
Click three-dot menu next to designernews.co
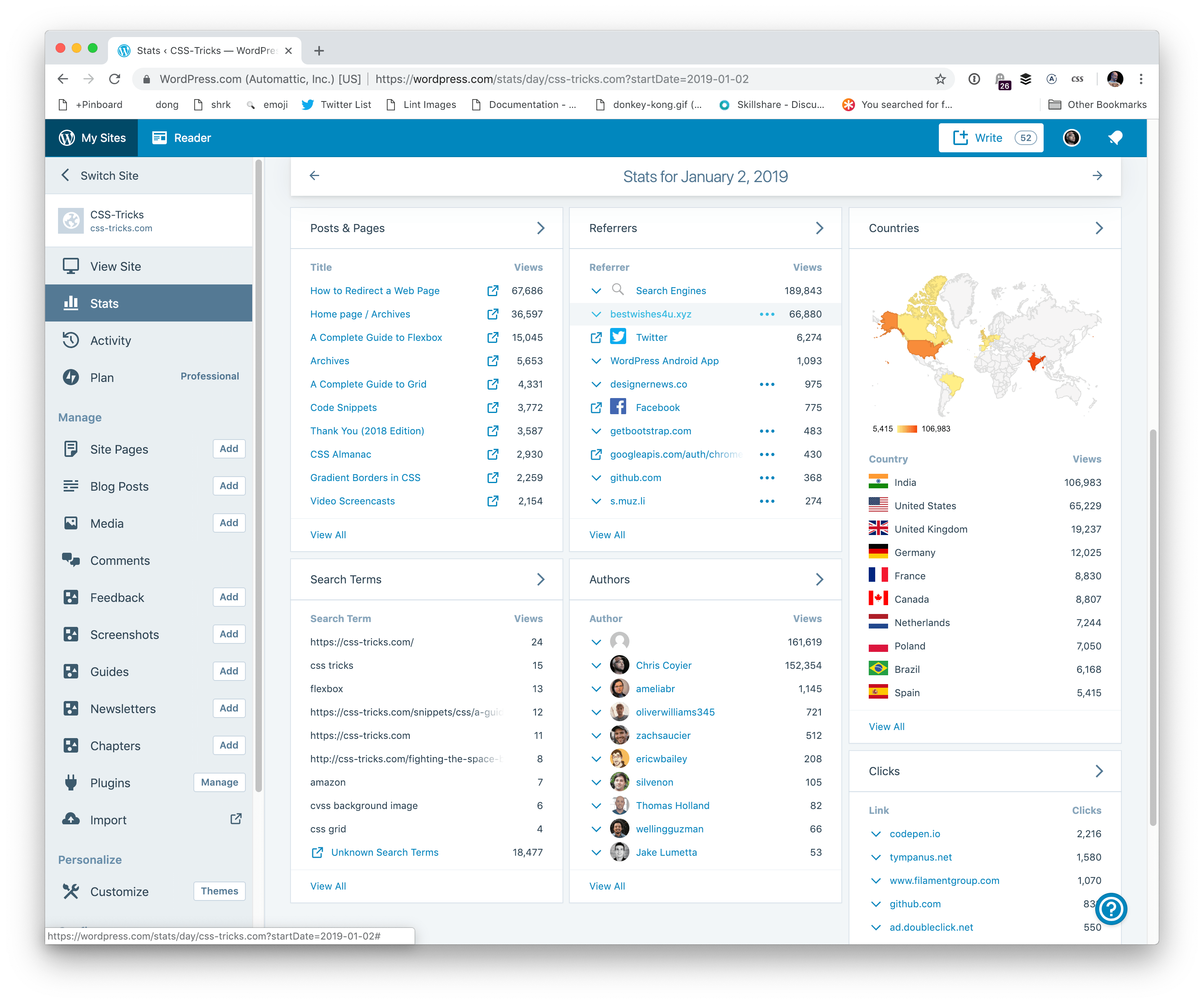(x=766, y=384)
